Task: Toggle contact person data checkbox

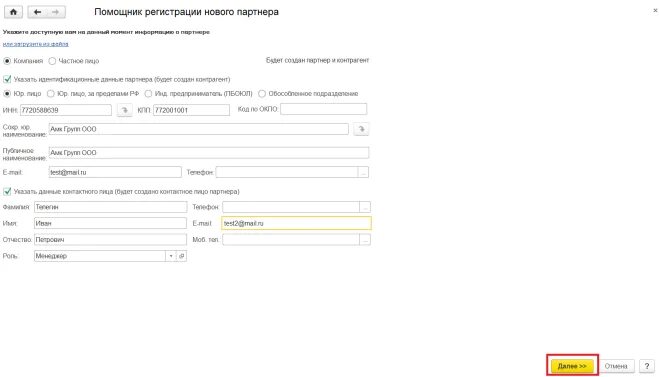Action: pos(7,191)
